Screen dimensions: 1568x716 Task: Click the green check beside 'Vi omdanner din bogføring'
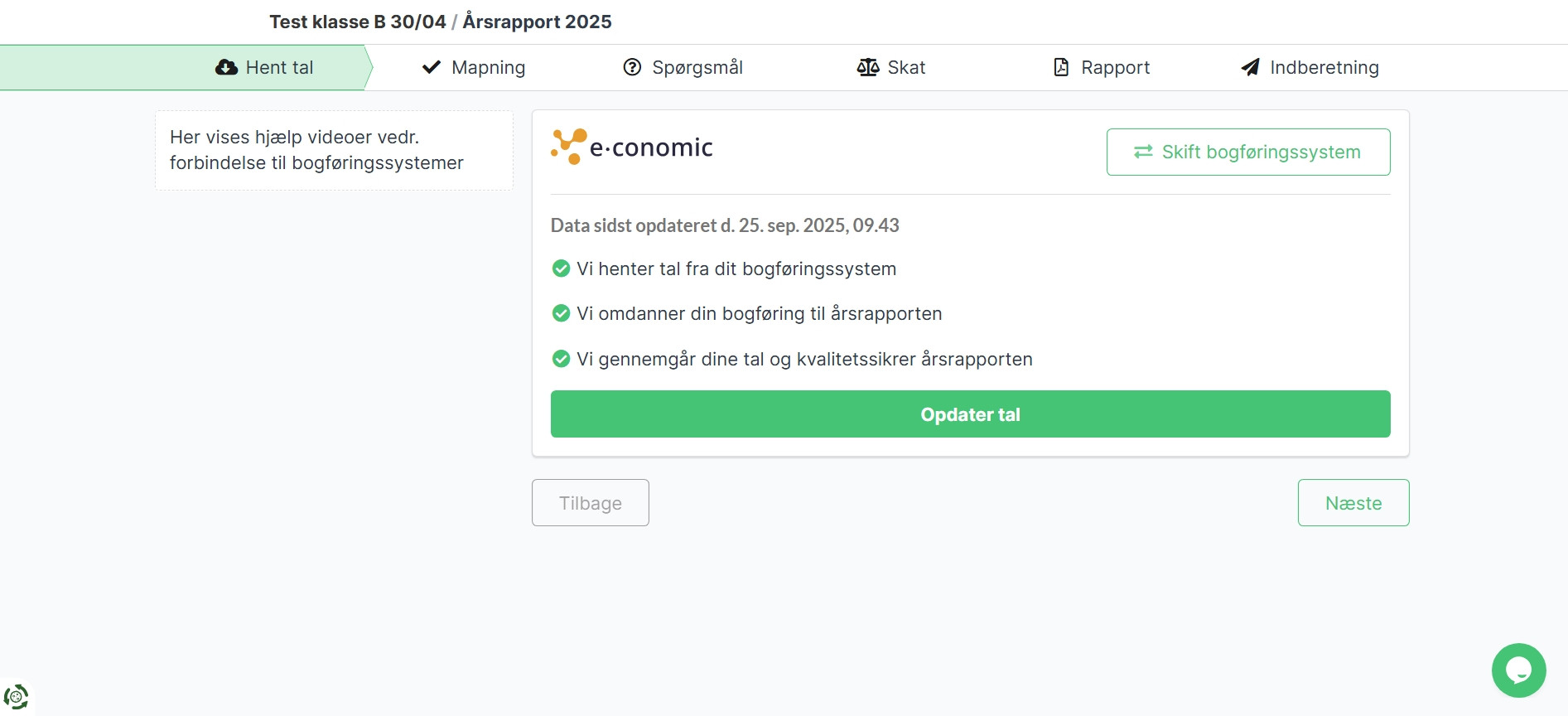[561, 313]
